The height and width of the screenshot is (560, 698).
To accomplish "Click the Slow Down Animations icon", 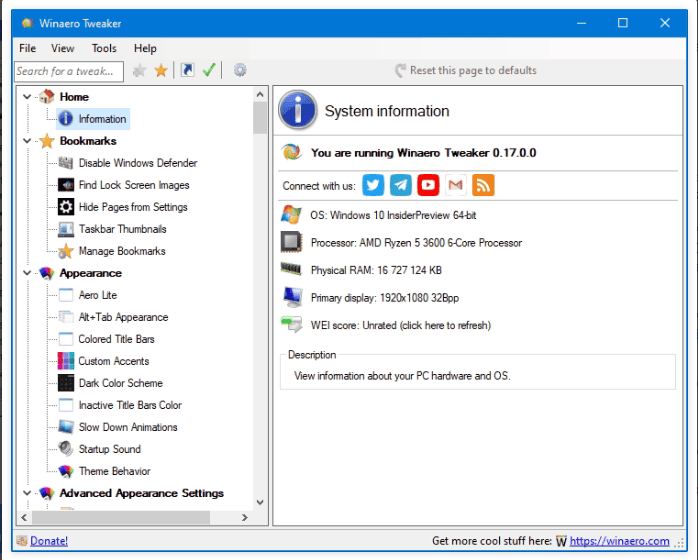I will coord(66,427).
